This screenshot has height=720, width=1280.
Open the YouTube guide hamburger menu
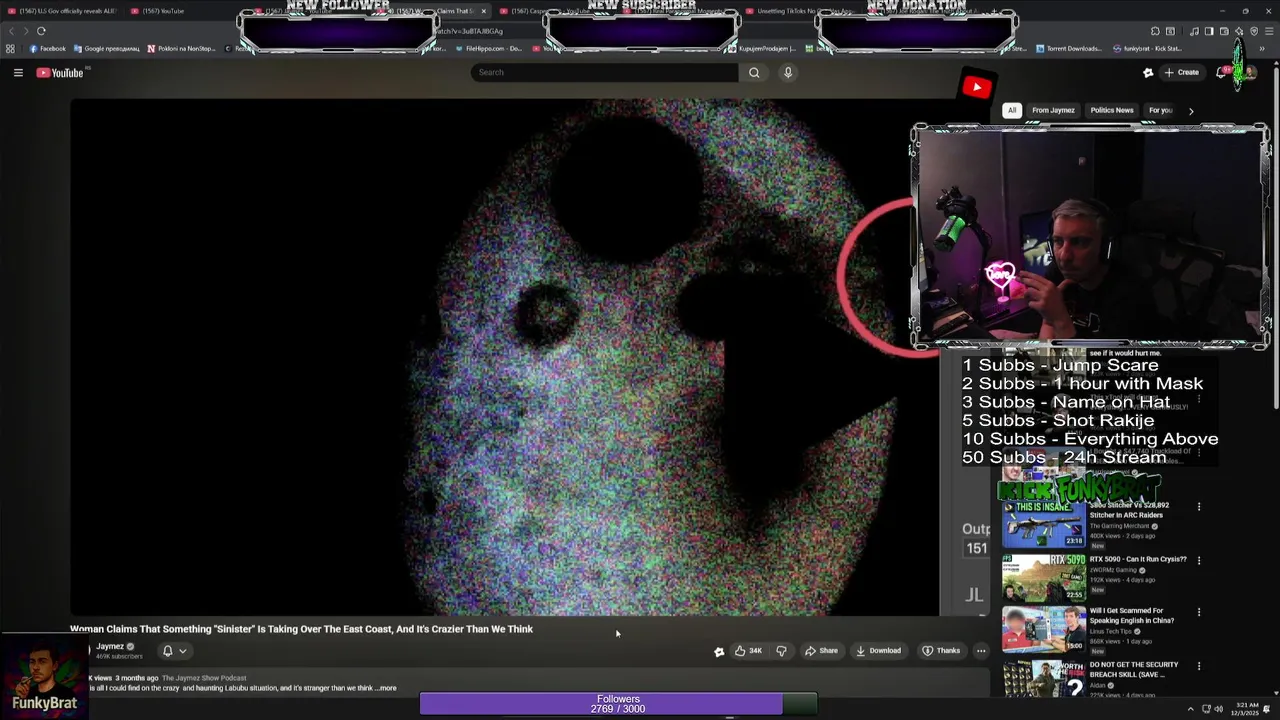click(18, 72)
